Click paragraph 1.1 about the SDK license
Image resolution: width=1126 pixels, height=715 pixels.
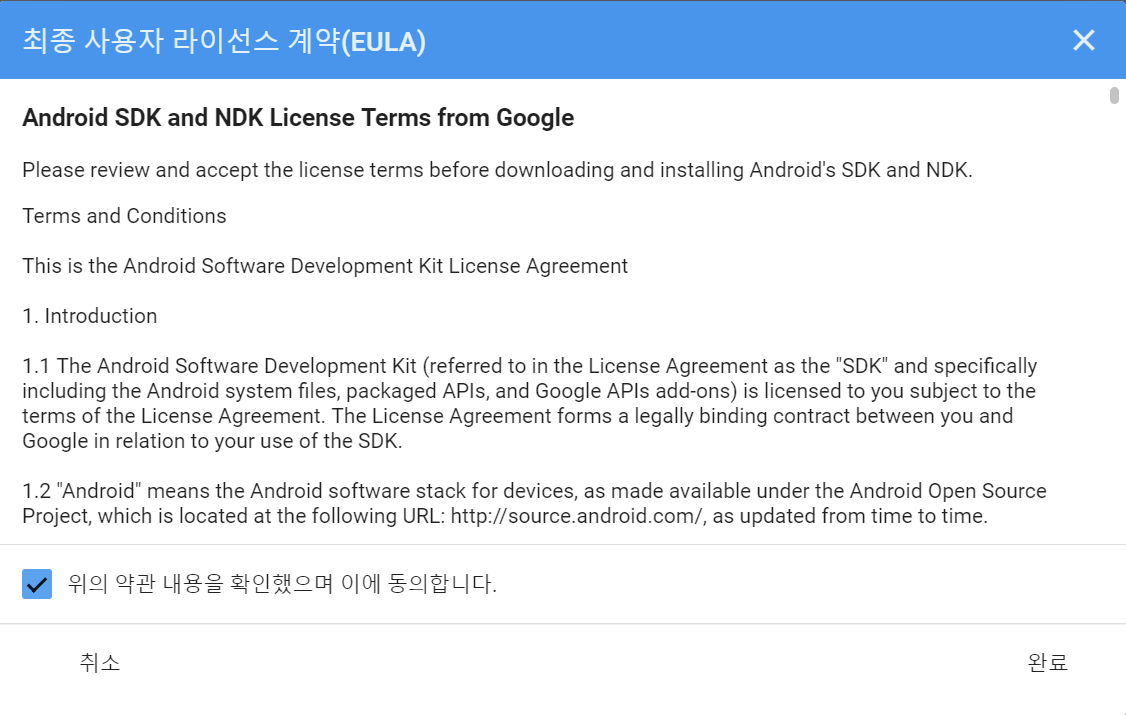click(530, 403)
